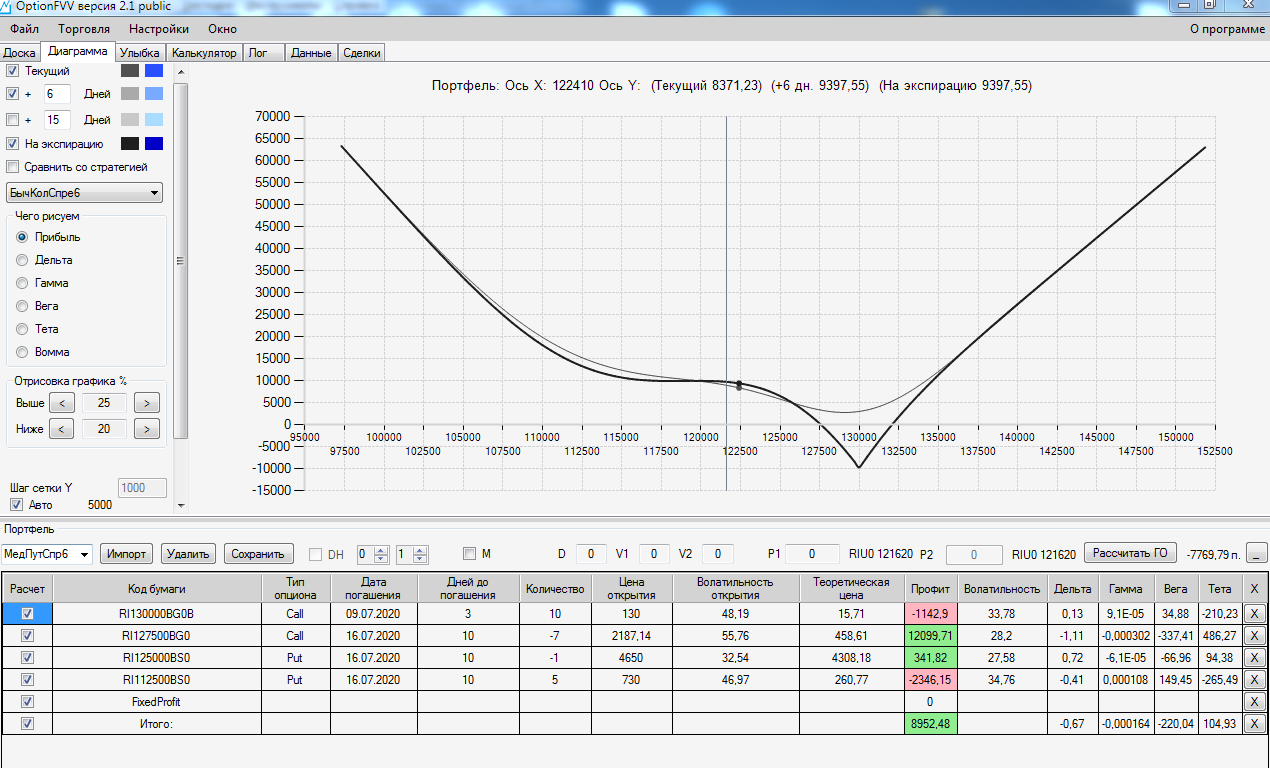
Task: Enable the M checkbox in portfolio toolbar
Action: (470, 554)
